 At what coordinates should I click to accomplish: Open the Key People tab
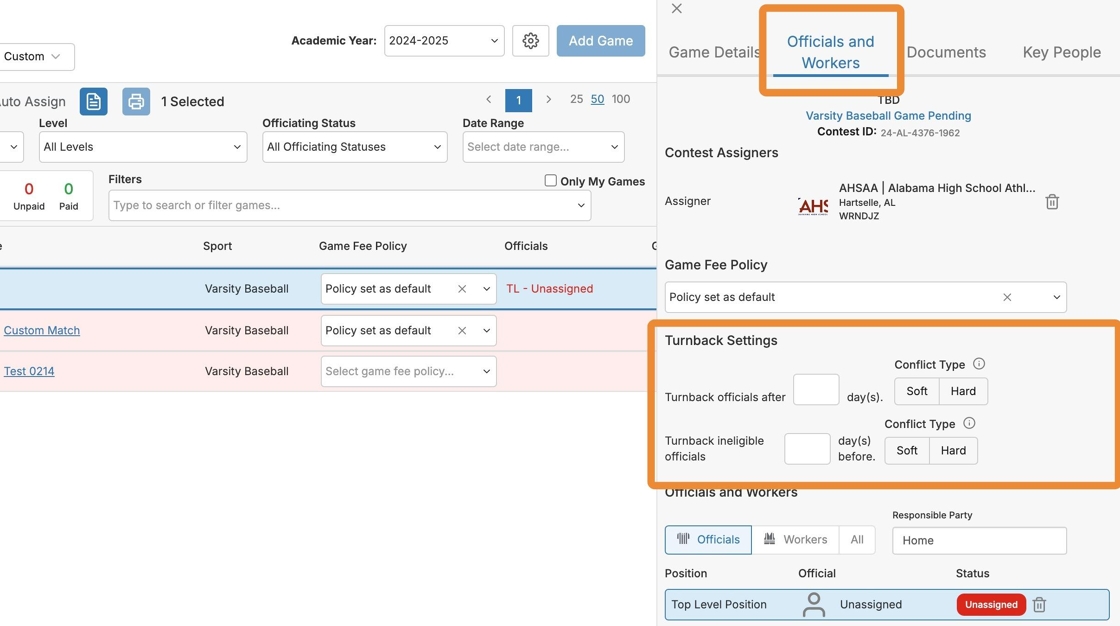pos(1061,52)
